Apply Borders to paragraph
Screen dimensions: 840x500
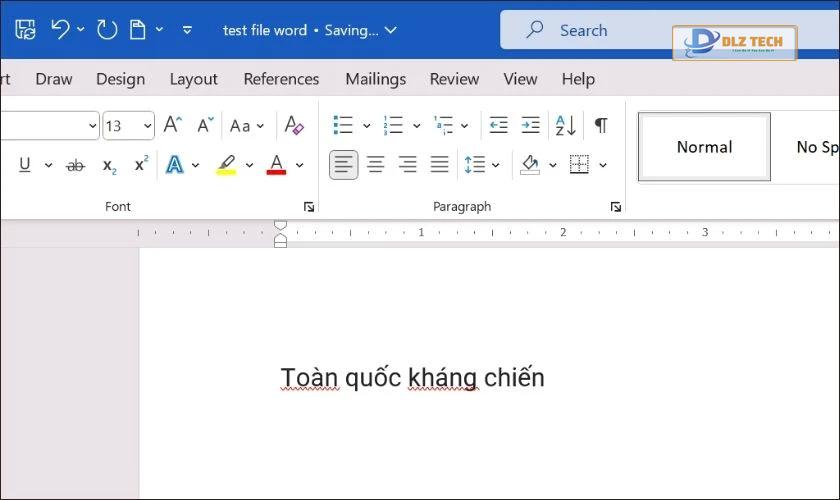(579, 165)
